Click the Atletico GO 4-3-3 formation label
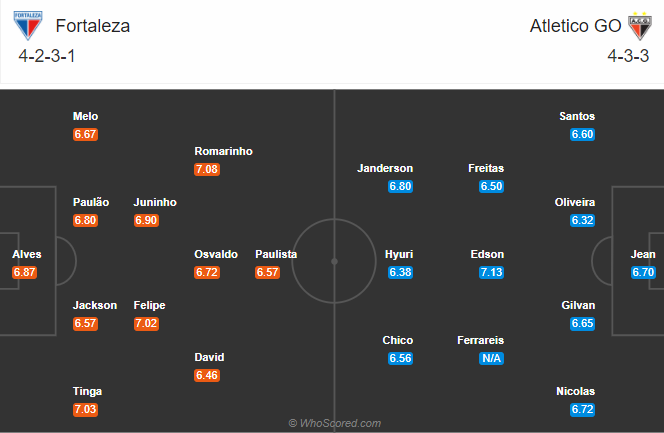This screenshot has width=664, height=433. coord(626,56)
